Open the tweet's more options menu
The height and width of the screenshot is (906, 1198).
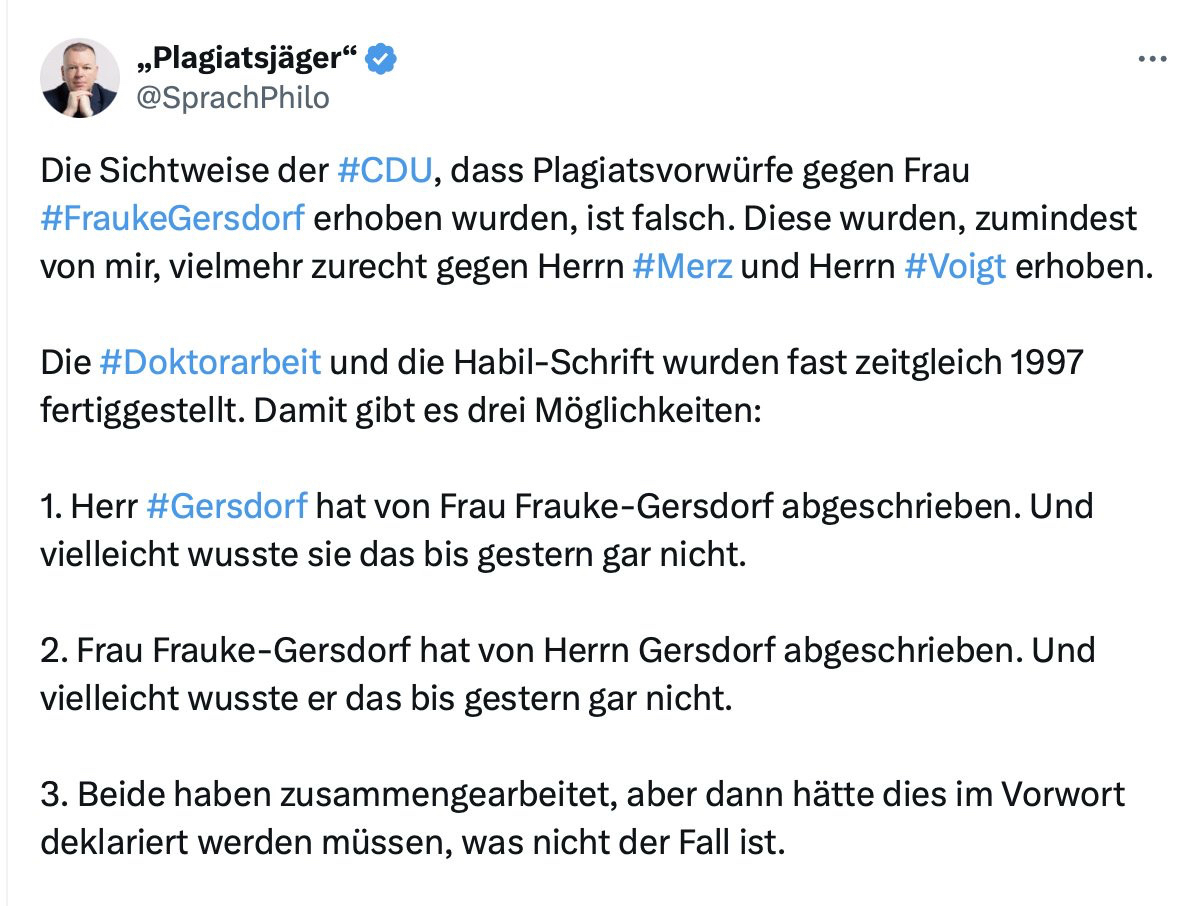tap(1152, 60)
